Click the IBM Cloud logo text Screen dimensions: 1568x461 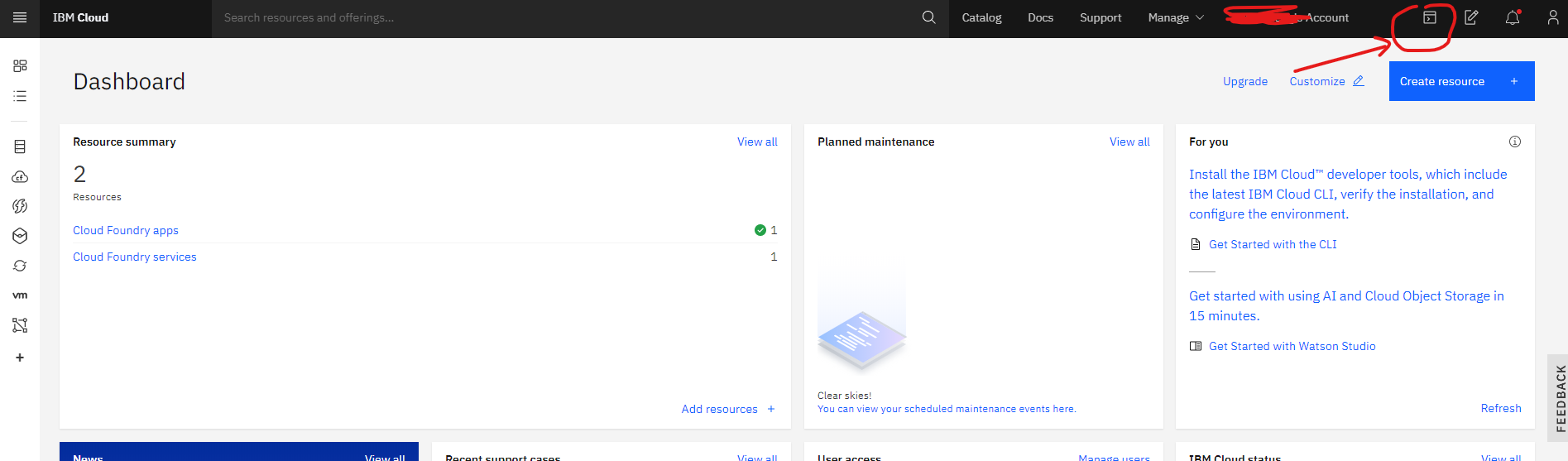[80, 17]
